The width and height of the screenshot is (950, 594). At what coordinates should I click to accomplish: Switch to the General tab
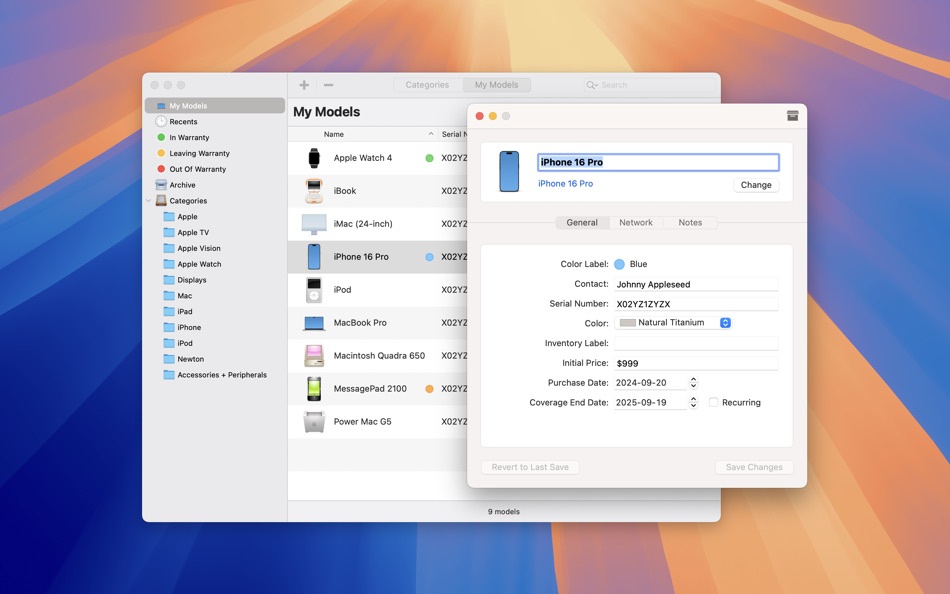point(582,222)
